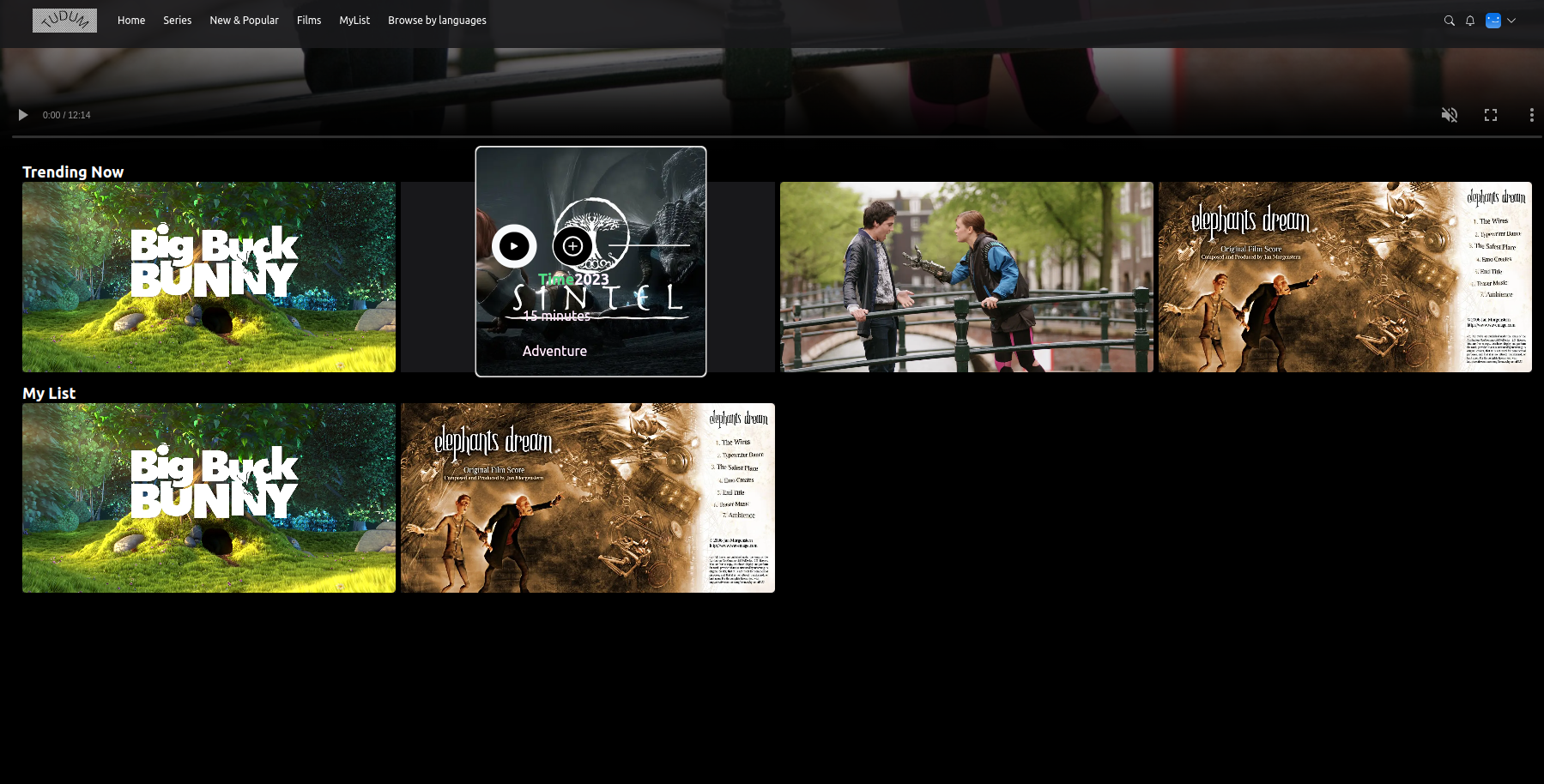Open Elephants Dream in My List
The height and width of the screenshot is (784, 1544).
coord(588,498)
